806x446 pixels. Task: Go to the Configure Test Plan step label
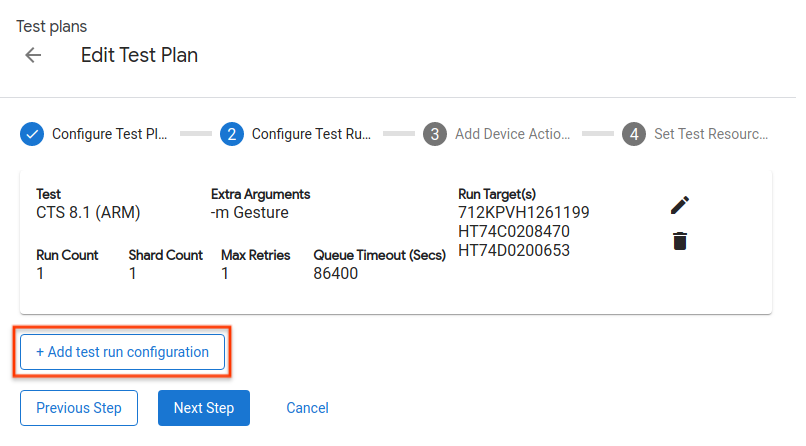tap(109, 134)
